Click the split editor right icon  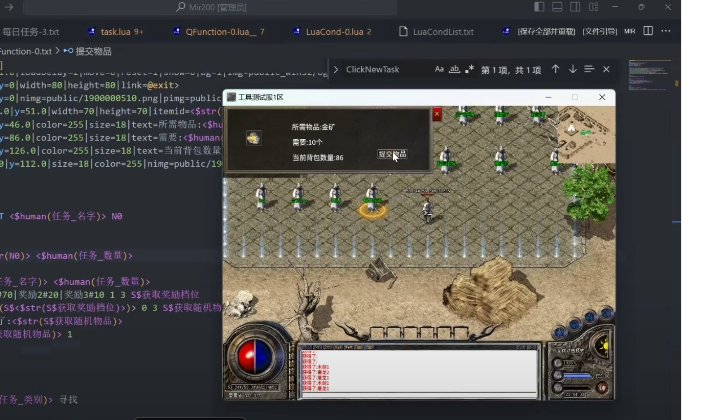[x=648, y=32]
